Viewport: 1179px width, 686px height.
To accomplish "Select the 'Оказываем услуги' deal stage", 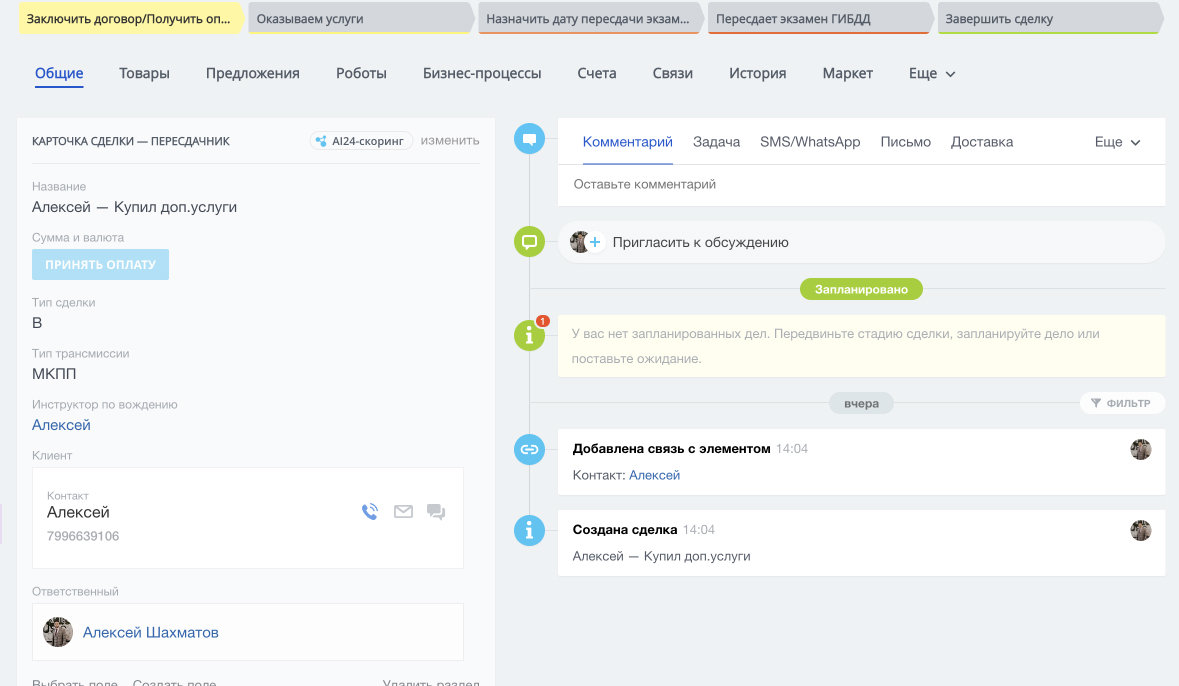I will (358, 19).
